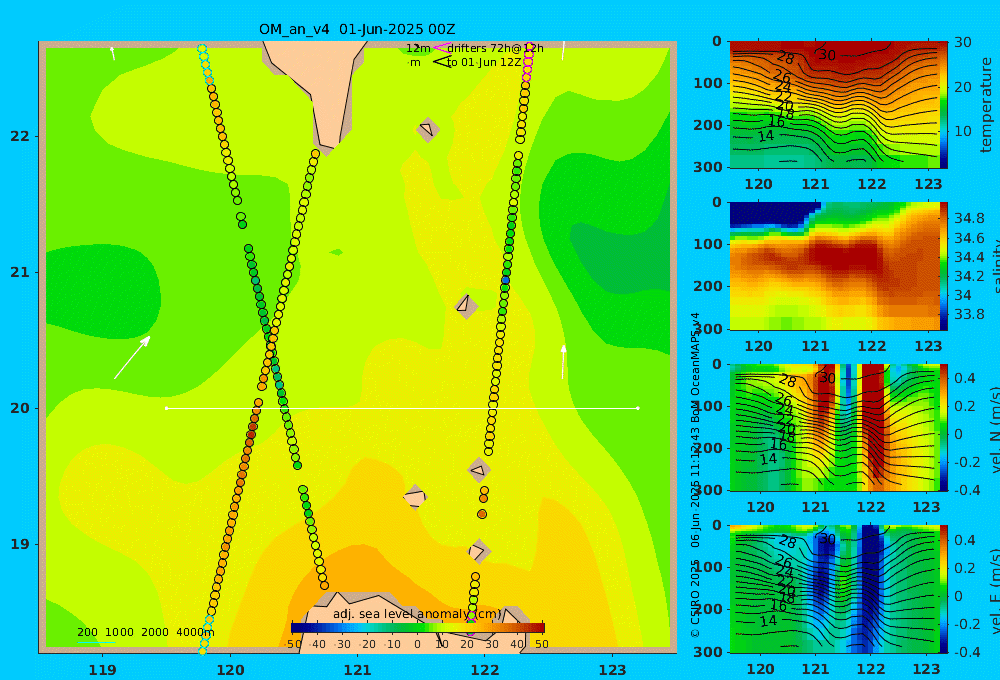Viewport: 1000px width, 680px height.
Task: Click the 30 contour label in the temperature panel
Action: [827, 55]
